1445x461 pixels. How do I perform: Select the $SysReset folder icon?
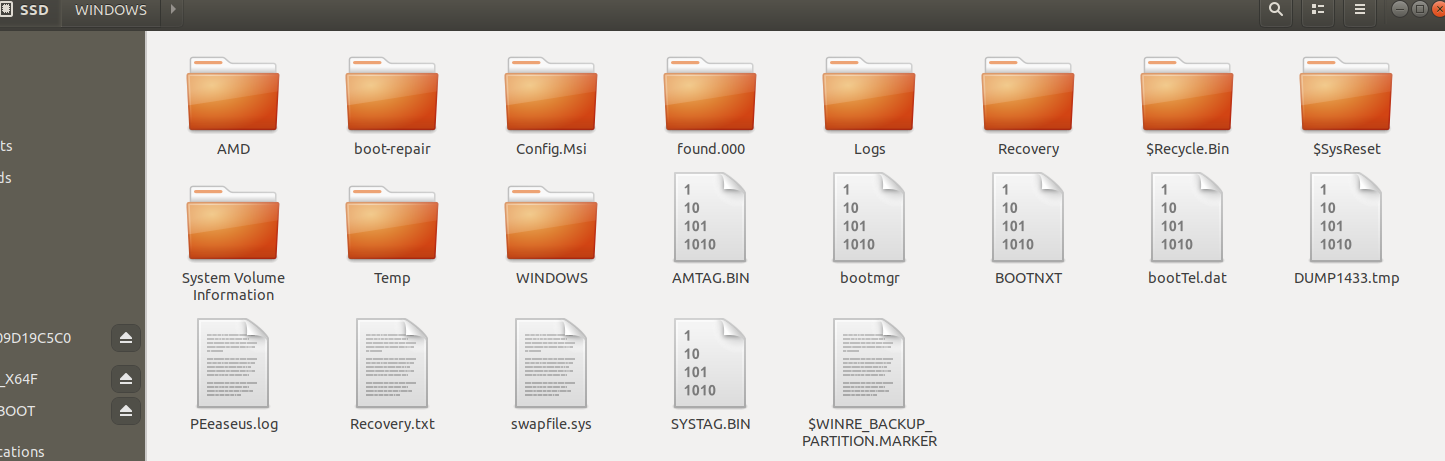point(1346,93)
